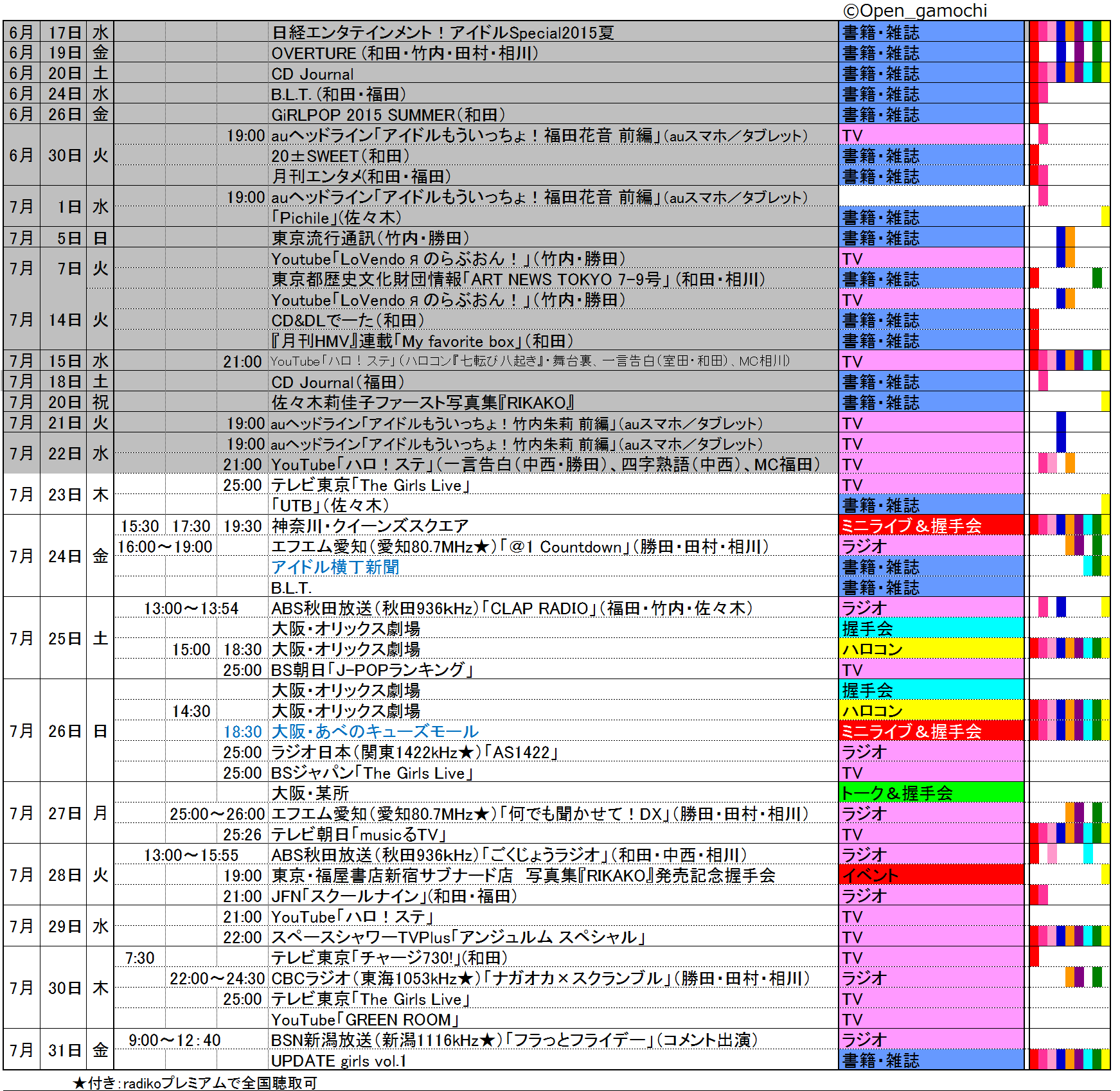
Task: Click the time cell 25:00～26:00
Action: 217,813
